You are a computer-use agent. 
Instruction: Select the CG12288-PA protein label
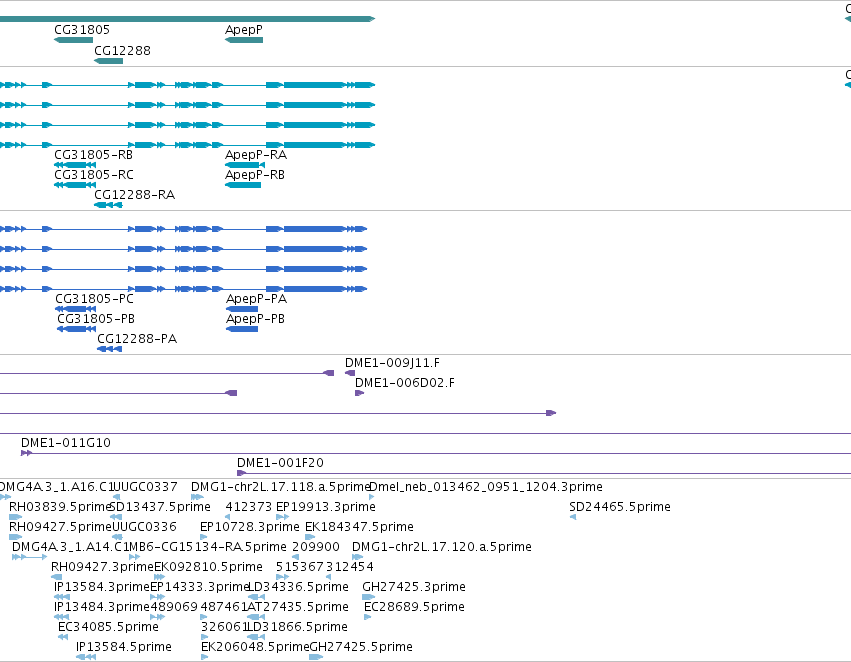tap(137, 339)
